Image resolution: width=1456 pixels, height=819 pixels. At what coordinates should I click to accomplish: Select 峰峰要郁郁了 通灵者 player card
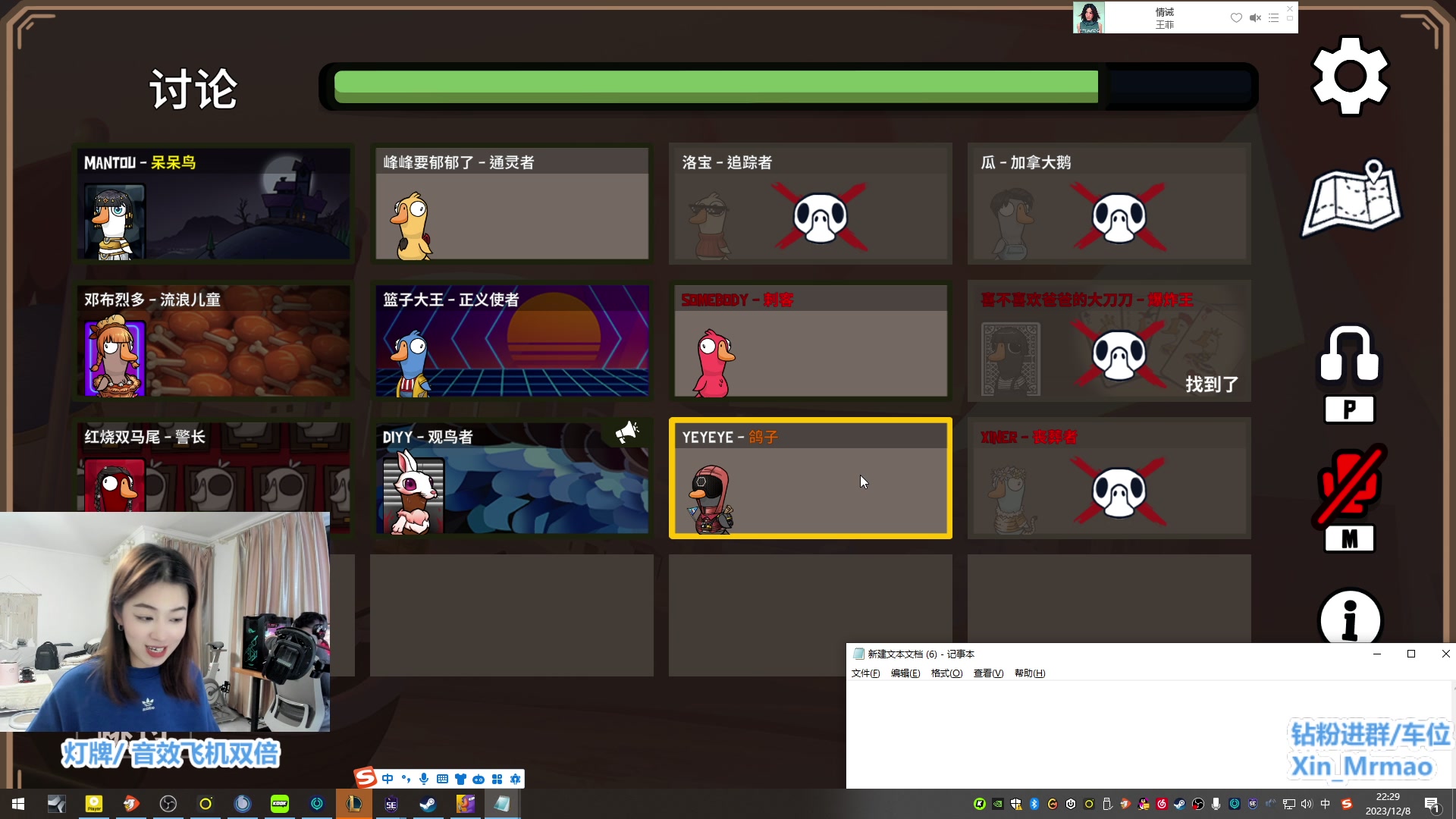coord(512,203)
